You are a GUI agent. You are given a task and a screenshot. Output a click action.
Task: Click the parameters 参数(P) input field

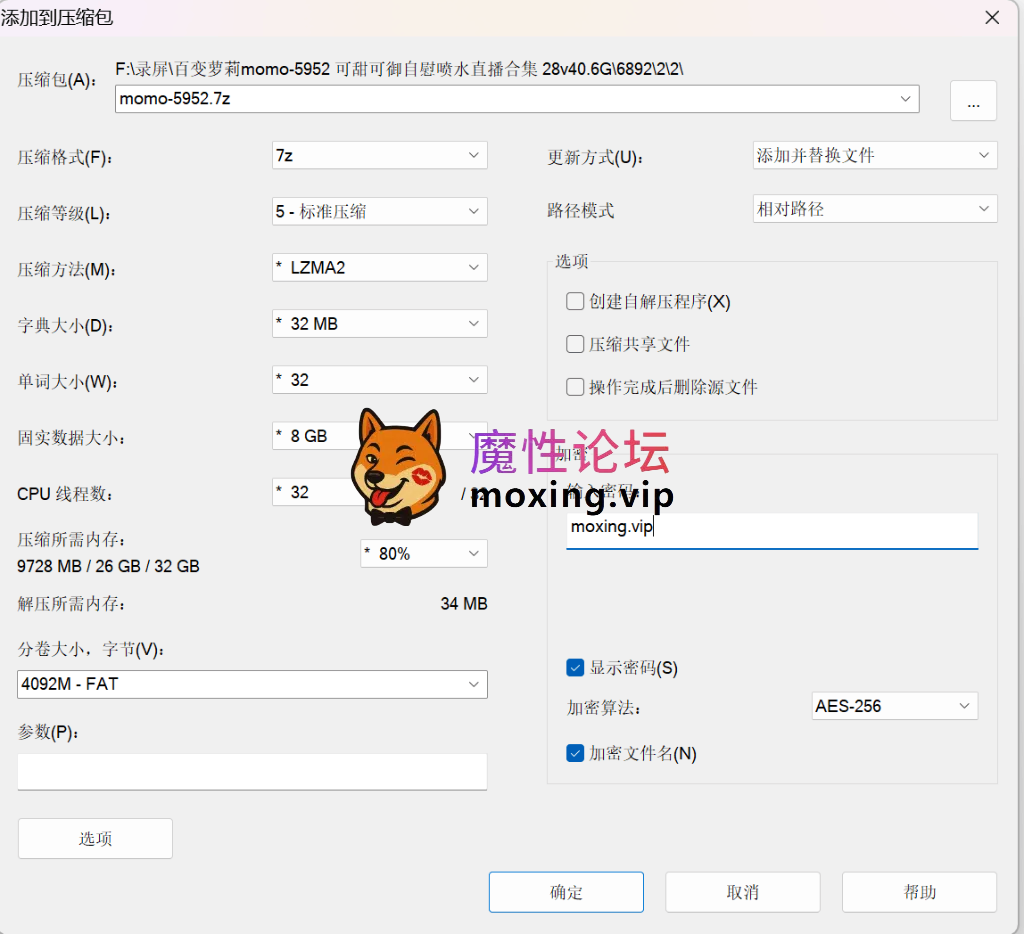coord(252,772)
